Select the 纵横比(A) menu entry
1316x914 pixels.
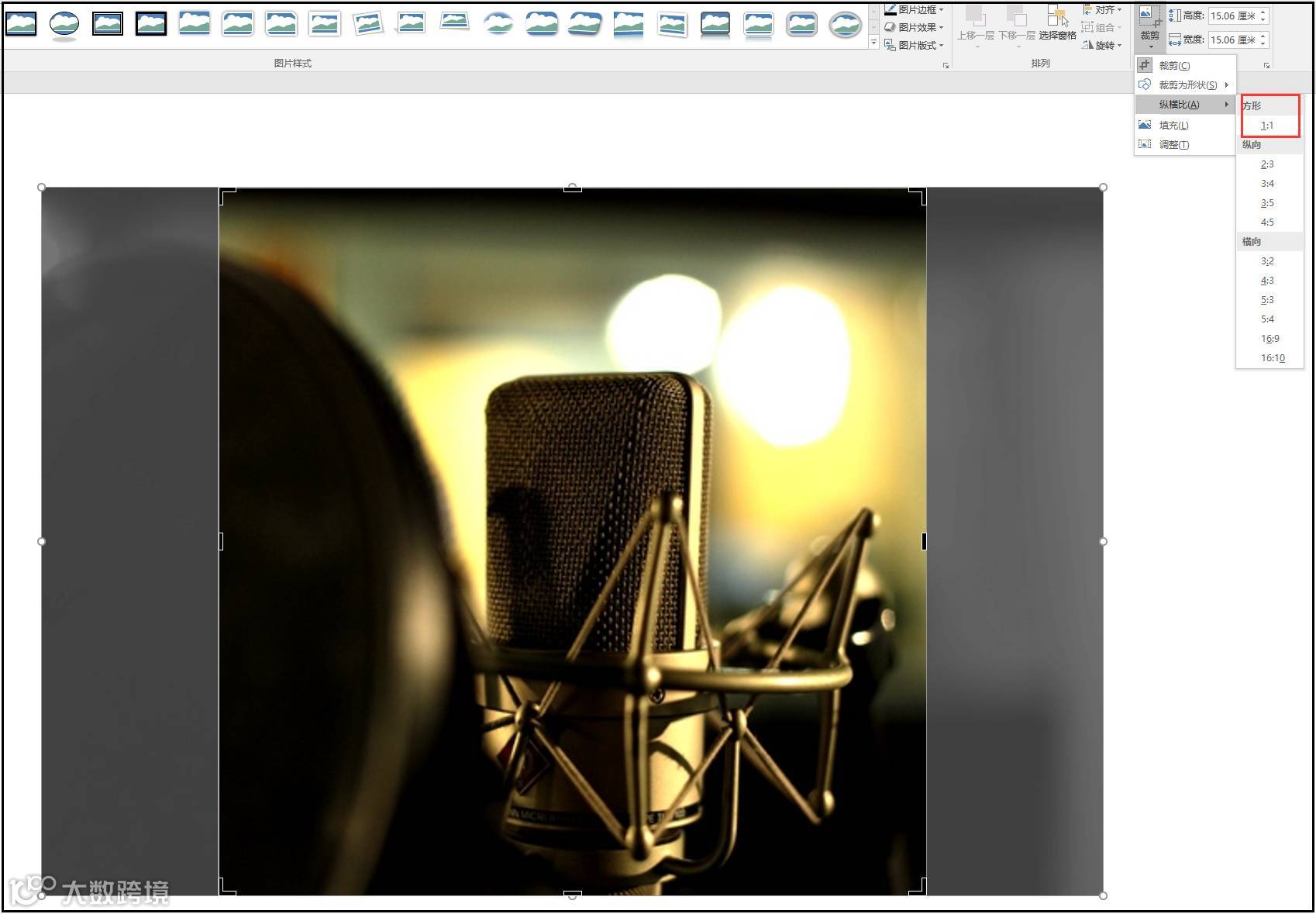(1185, 105)
